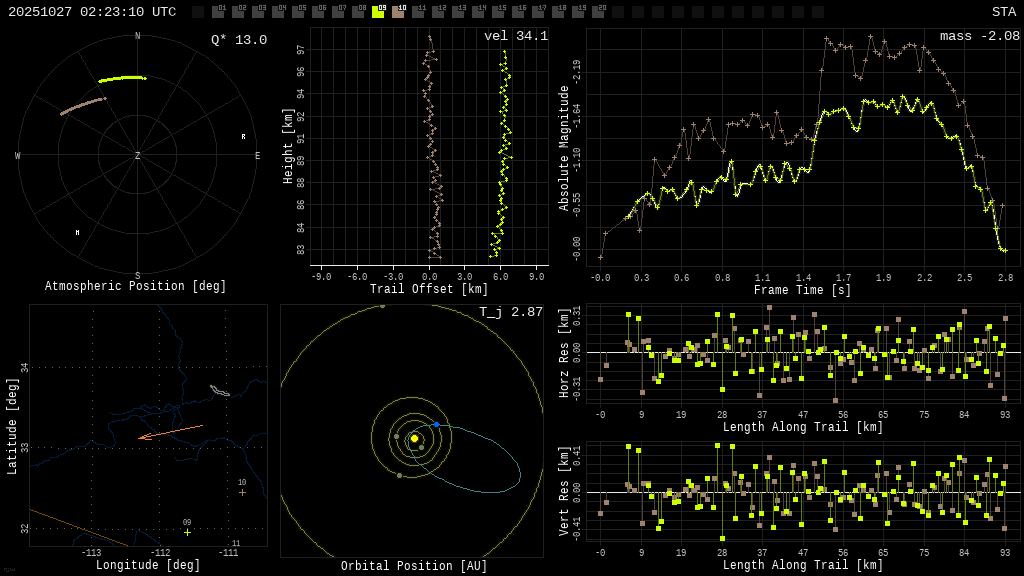This screenshot has width=1024, height=576.
Task: Click the UTC timestamp at top left
Action: coord(92,12)
